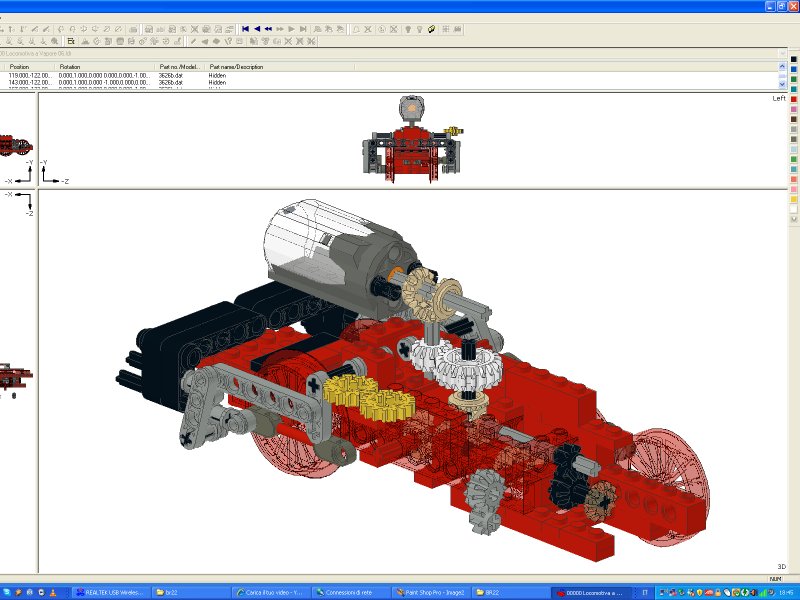Click system tray clock 18:45
The image size is (800, 600).
pyautogui.click(x=786, y=592)
